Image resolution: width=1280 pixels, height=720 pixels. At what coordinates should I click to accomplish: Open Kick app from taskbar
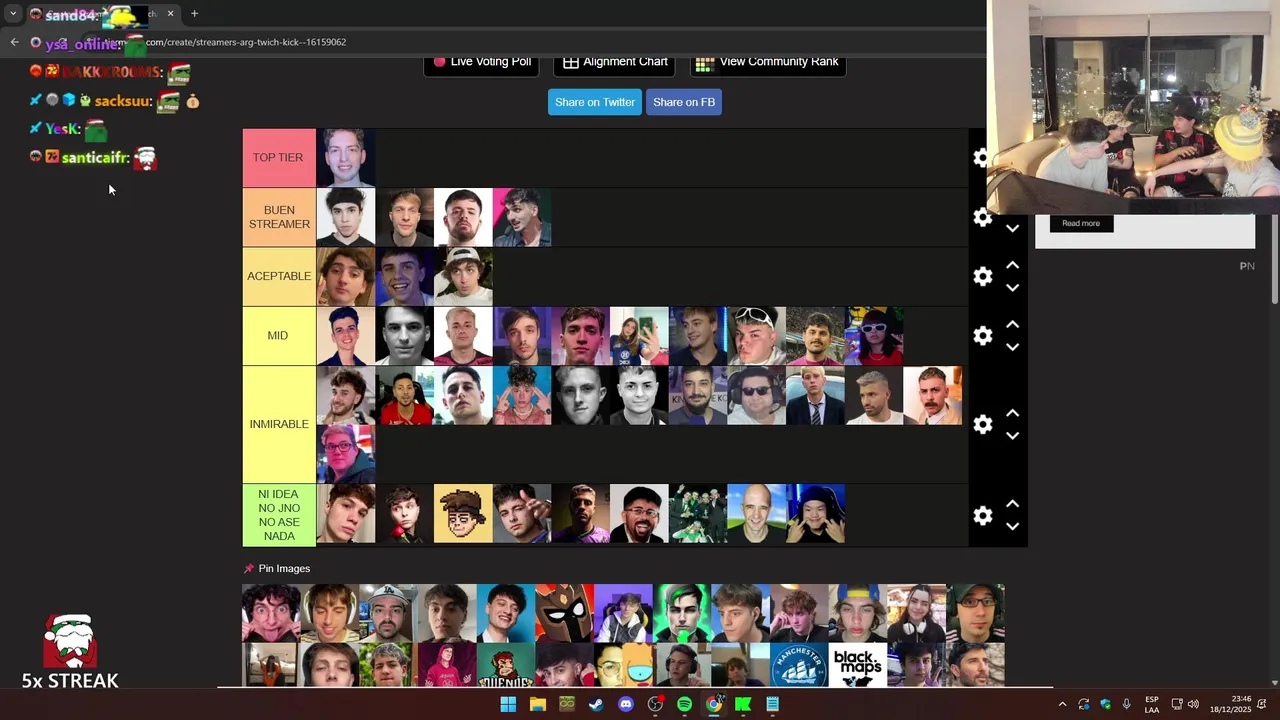743,704
